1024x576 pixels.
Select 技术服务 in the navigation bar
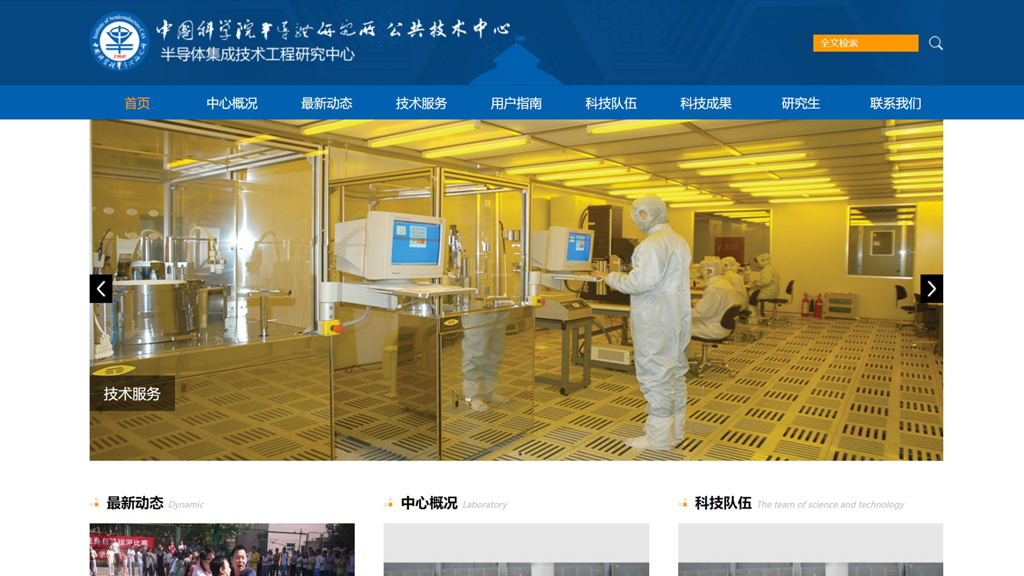point(421,103)
